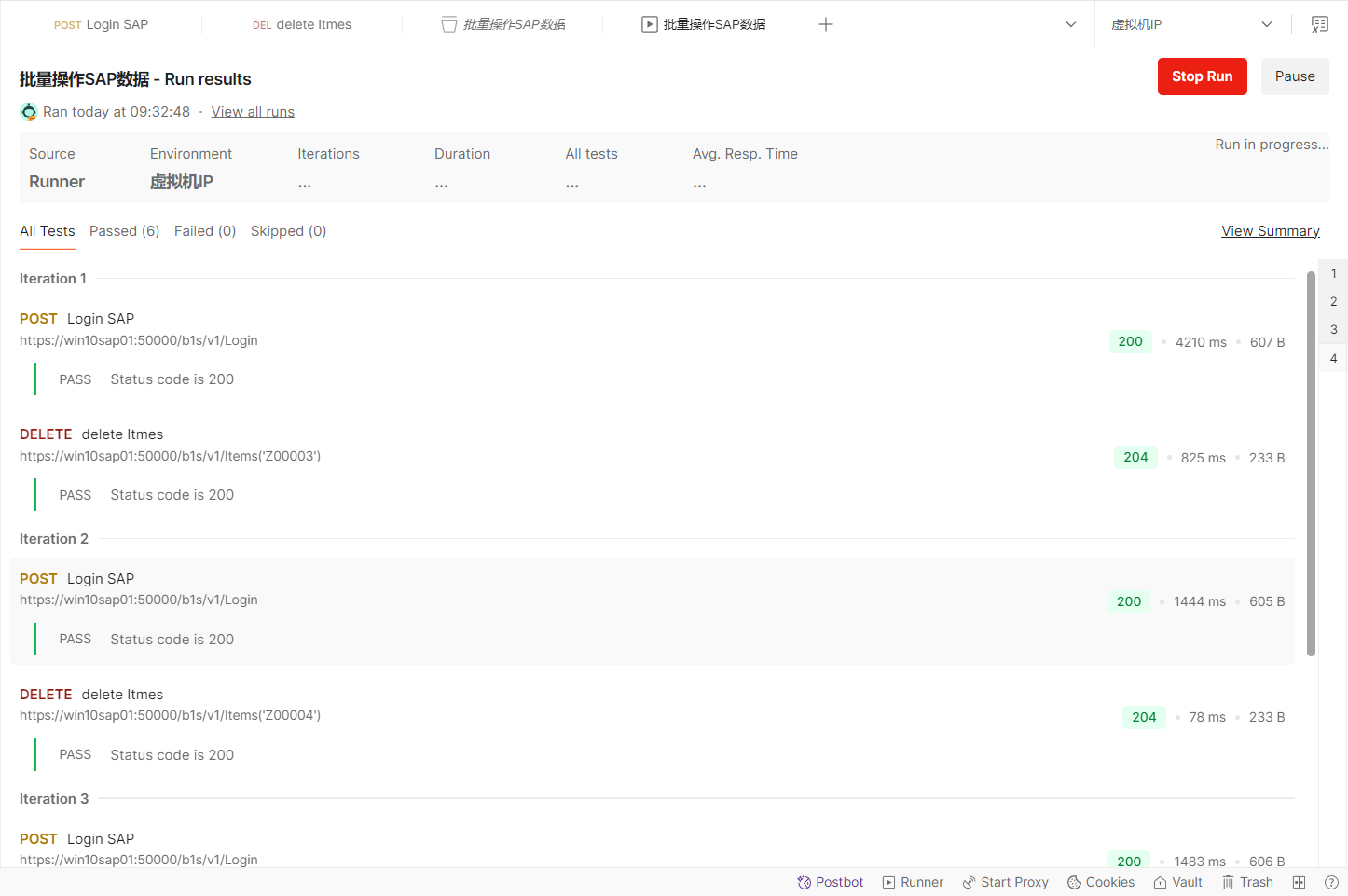
Task: Click the two-pane layout icon
Action: pos(1299,882)
